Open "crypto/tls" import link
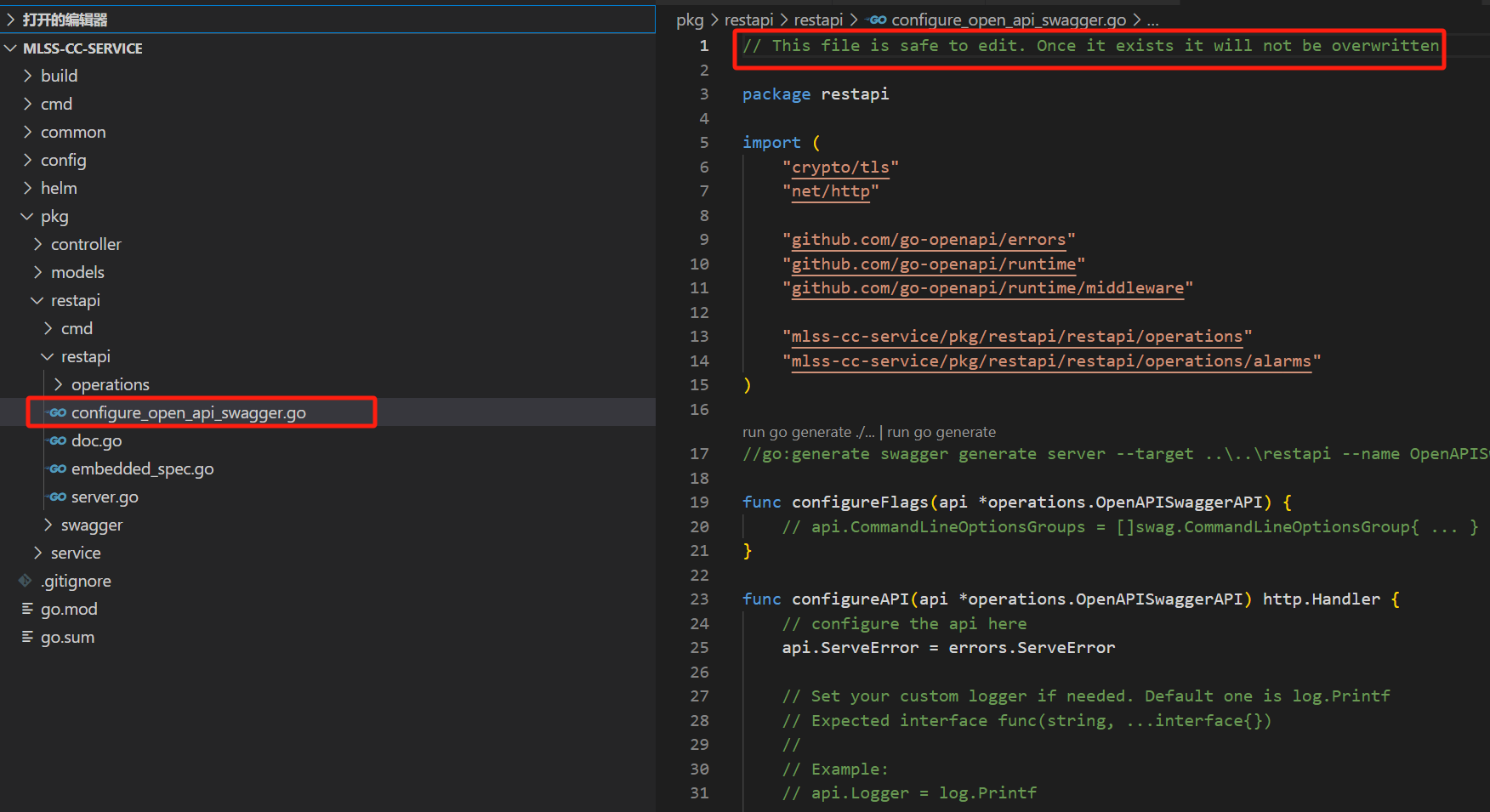 tap(840, 168)
